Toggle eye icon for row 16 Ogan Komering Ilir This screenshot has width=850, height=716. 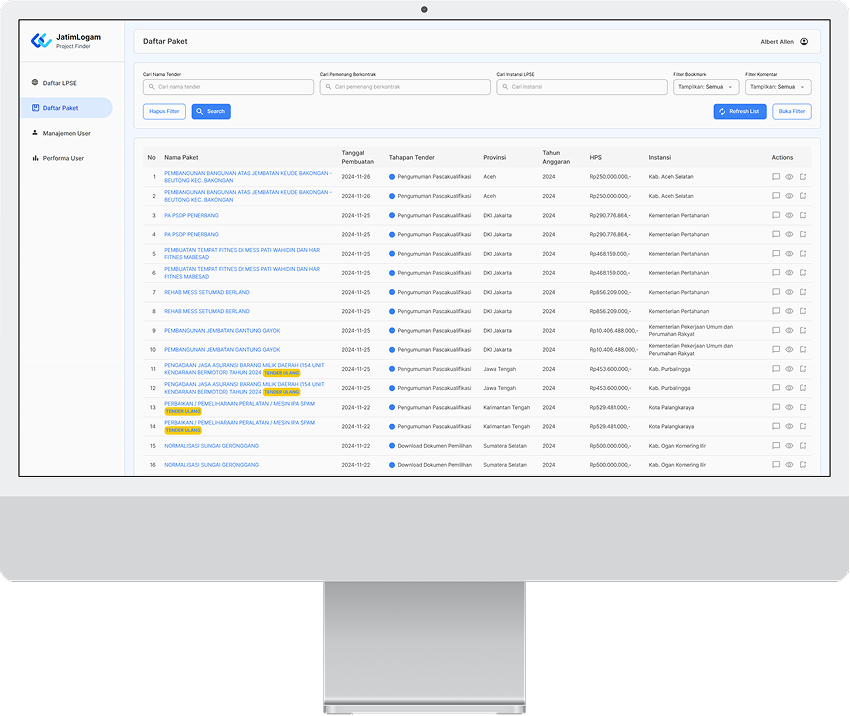coord(789,465)
